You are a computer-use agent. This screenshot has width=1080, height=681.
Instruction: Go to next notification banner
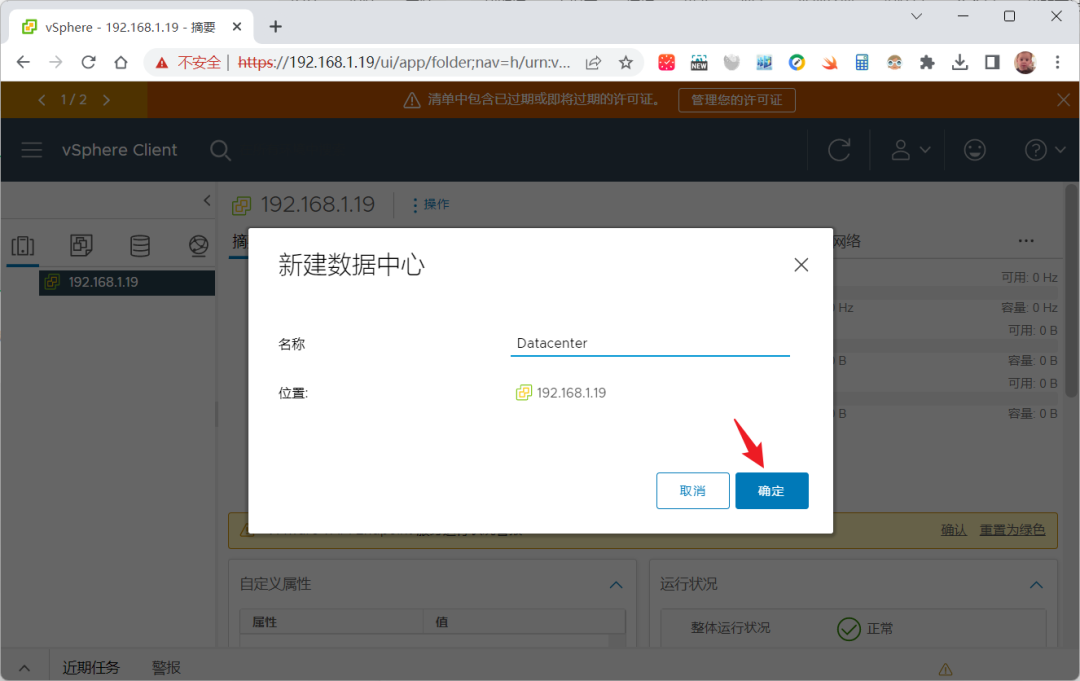[x=106, y=100]
